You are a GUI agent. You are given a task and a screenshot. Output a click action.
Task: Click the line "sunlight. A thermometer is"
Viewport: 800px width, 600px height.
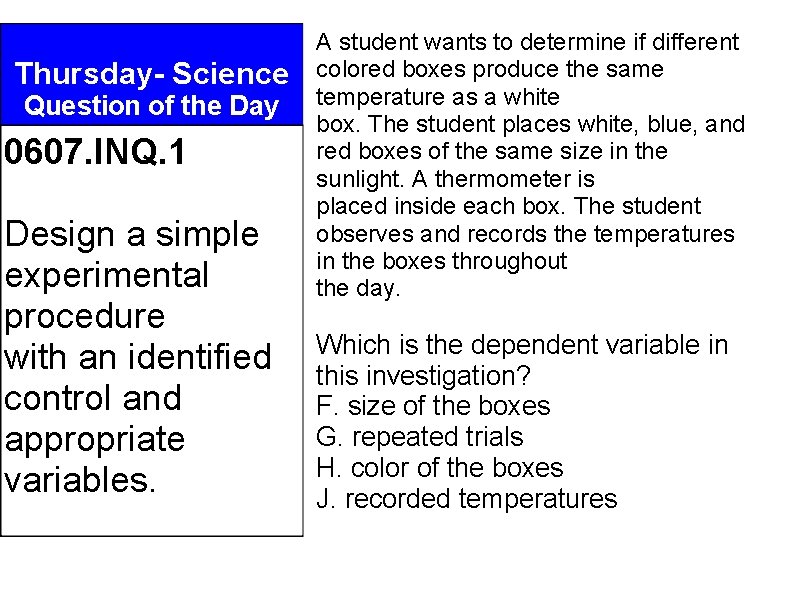point(455,180)
